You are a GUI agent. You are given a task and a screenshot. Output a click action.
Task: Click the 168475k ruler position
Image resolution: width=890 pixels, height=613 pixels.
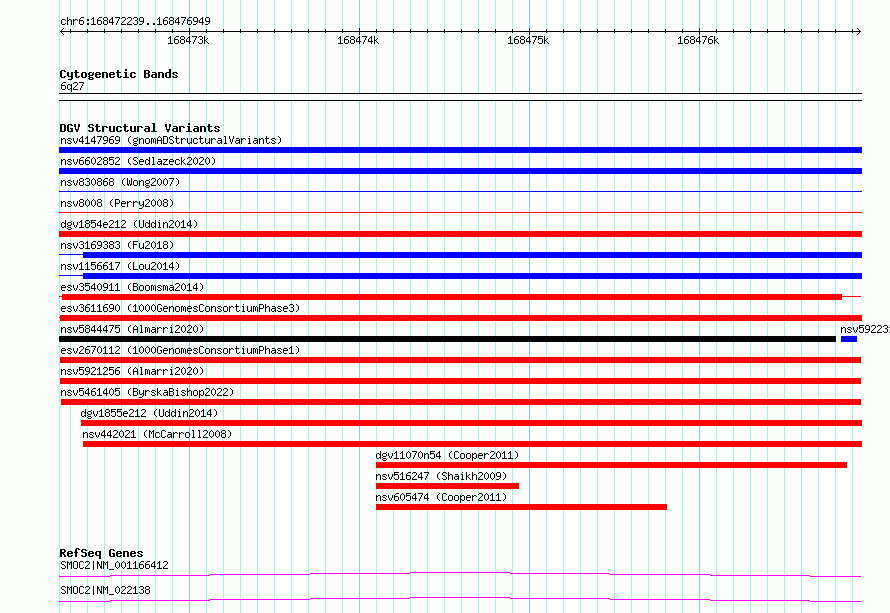tap(528, 40)
